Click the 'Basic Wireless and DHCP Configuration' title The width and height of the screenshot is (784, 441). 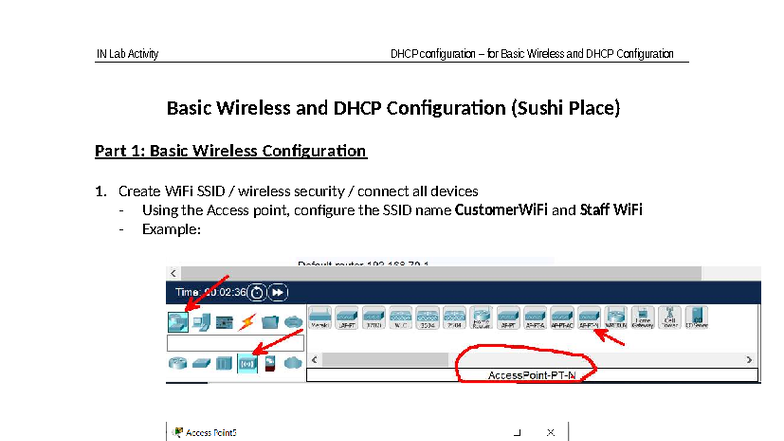point(393,108)
